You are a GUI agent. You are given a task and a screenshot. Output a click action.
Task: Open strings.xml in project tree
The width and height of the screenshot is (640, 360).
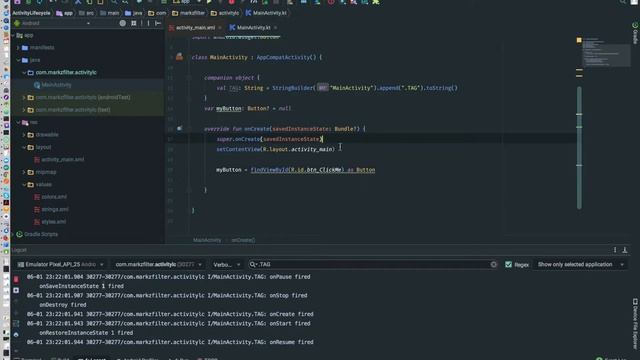pos(55,209)
